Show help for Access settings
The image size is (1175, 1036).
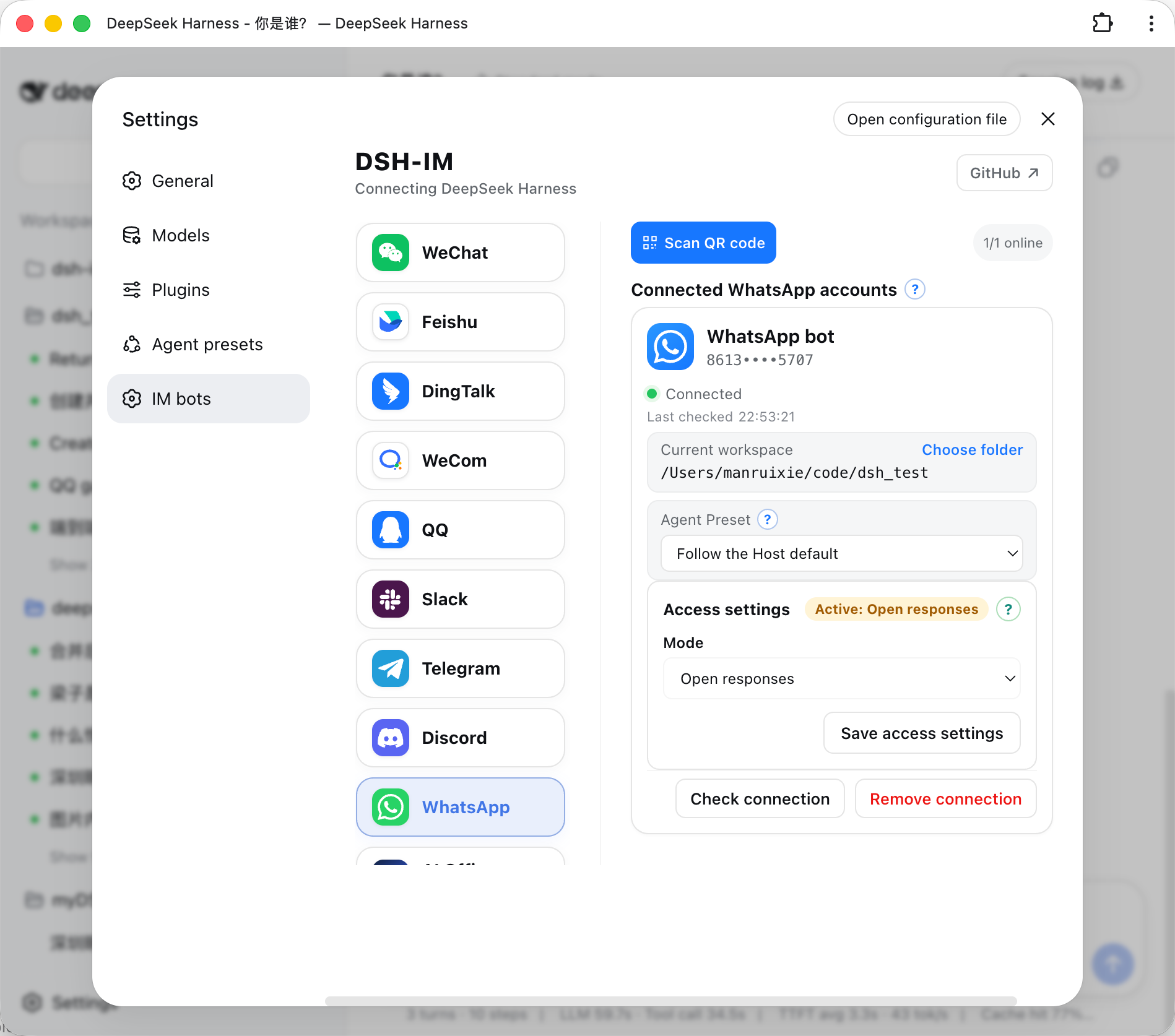pos(1008,610)
